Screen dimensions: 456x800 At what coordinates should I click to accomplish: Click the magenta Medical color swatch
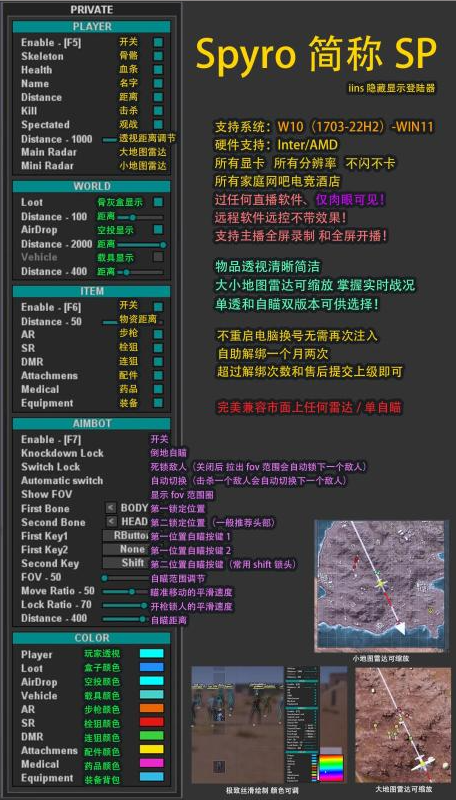(x=151, y=763)
